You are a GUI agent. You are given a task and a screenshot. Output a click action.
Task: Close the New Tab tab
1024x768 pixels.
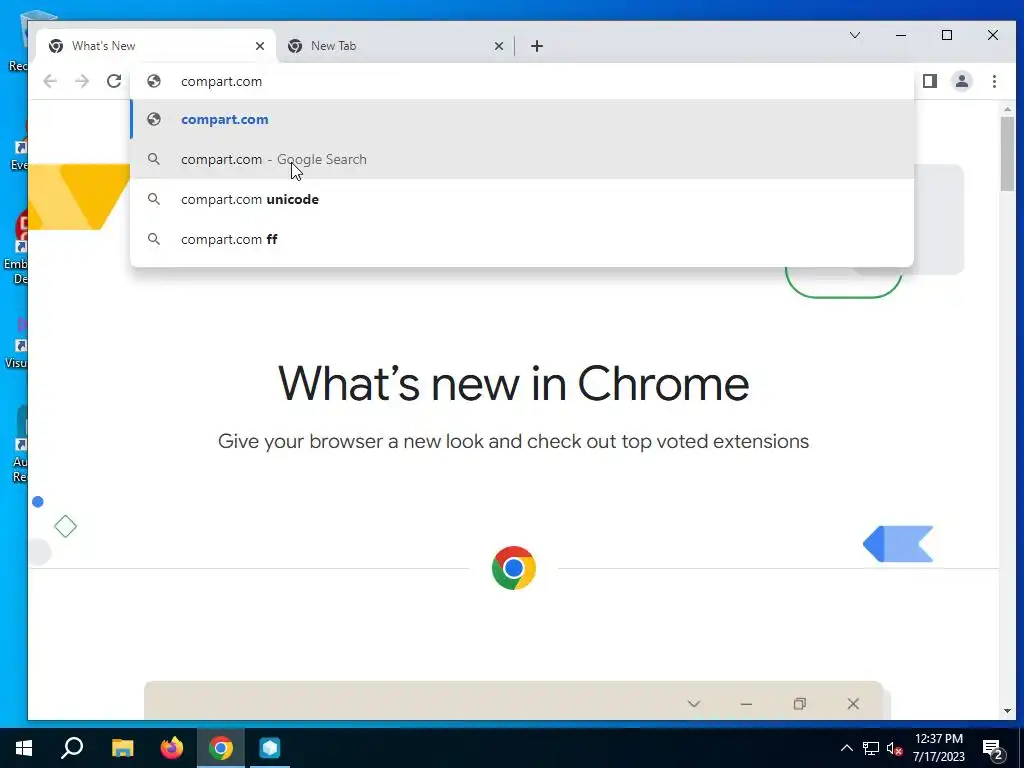pos(499,46)
